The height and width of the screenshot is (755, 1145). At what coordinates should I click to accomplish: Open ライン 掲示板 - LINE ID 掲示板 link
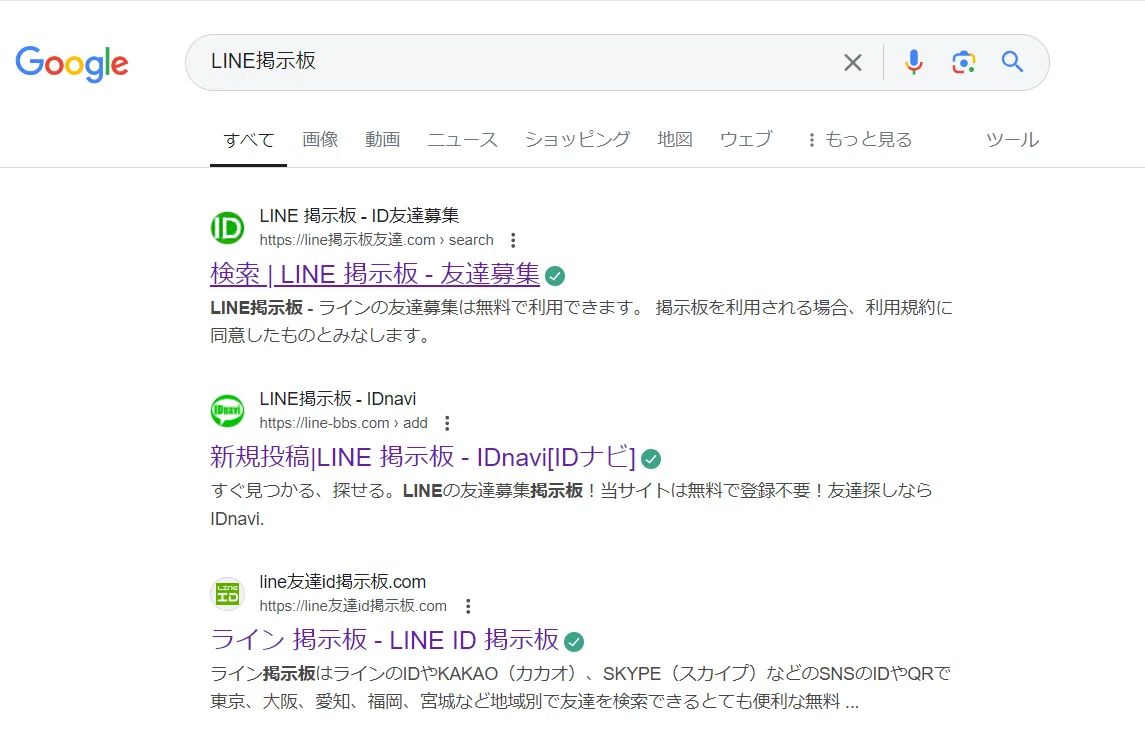(x=384, y=640)
